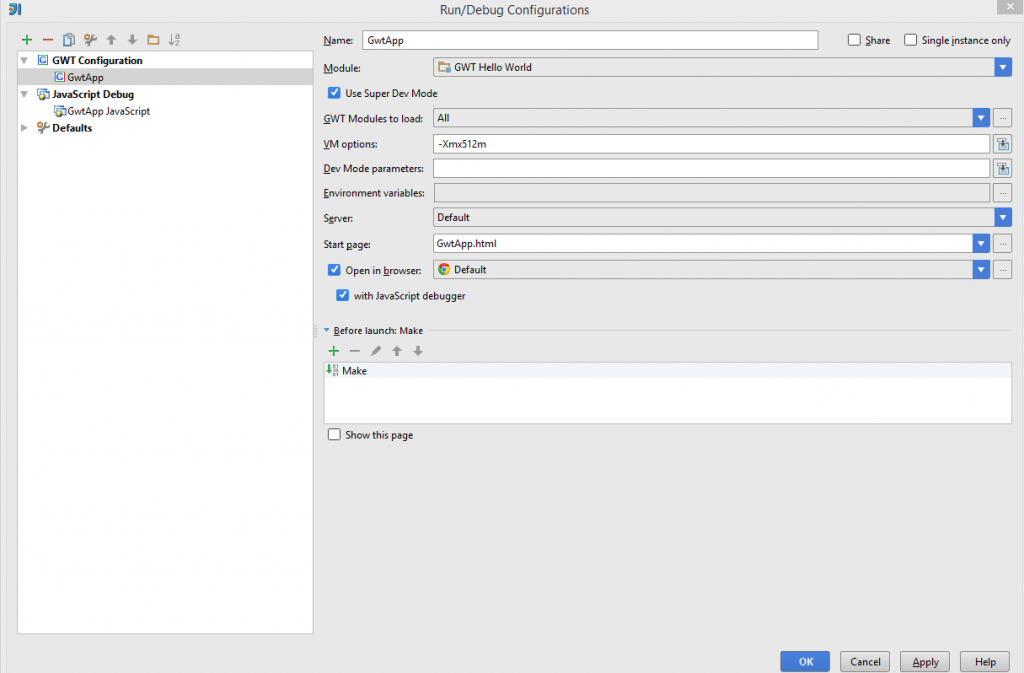Add a new run configuration
The image size is (1024, 673).
click(25, 40)
